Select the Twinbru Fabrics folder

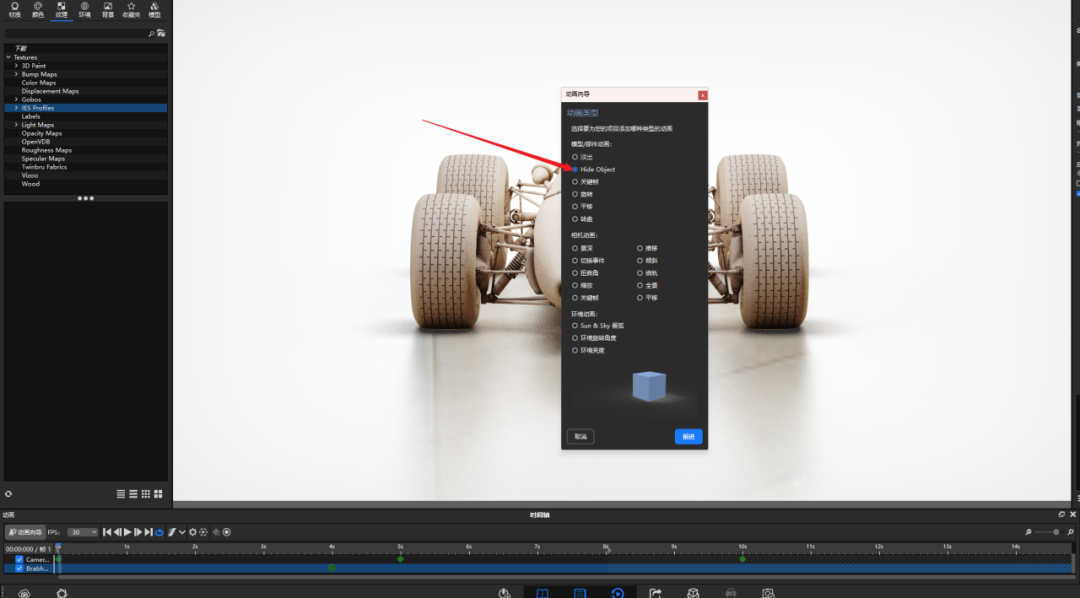[x=44, y=167]
